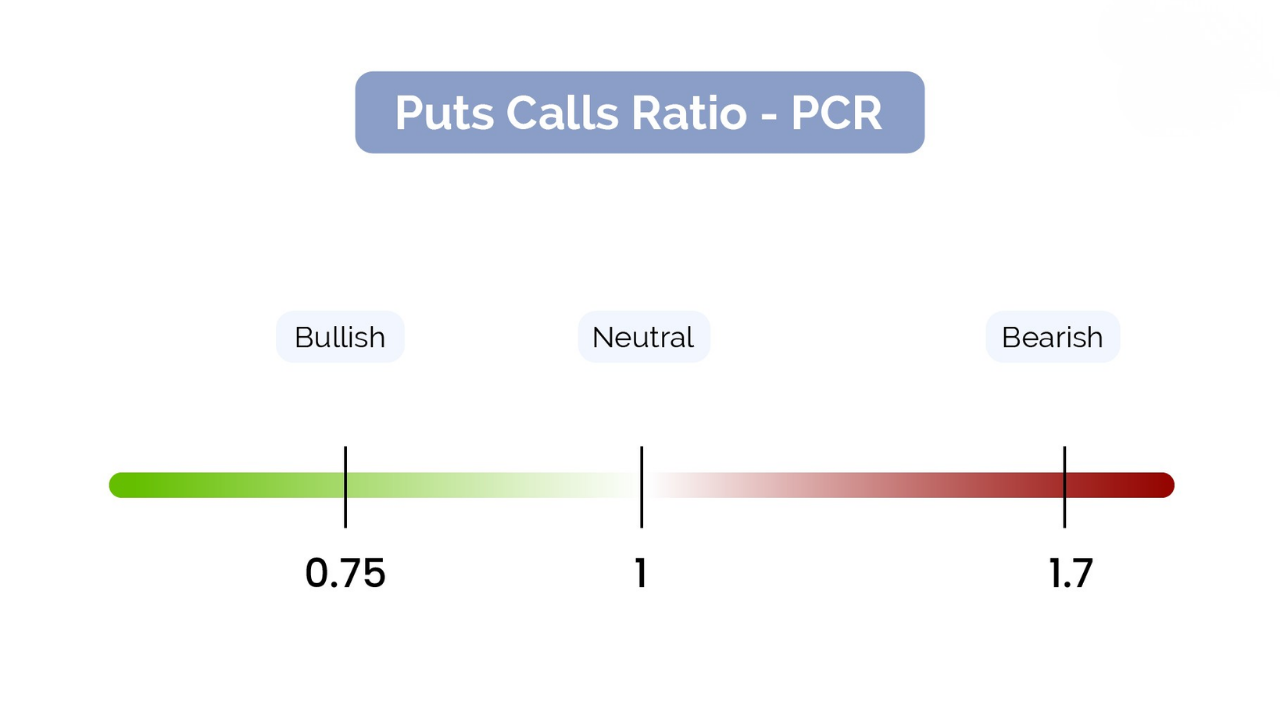Image resolution: width=1280 pixels, height=720 pixels.
Task: Select the Bullish label
Action: click(340, 337)
